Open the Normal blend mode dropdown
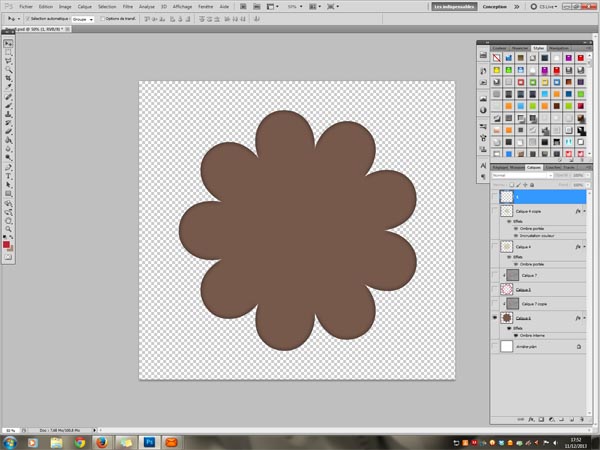 pos(522,175)
